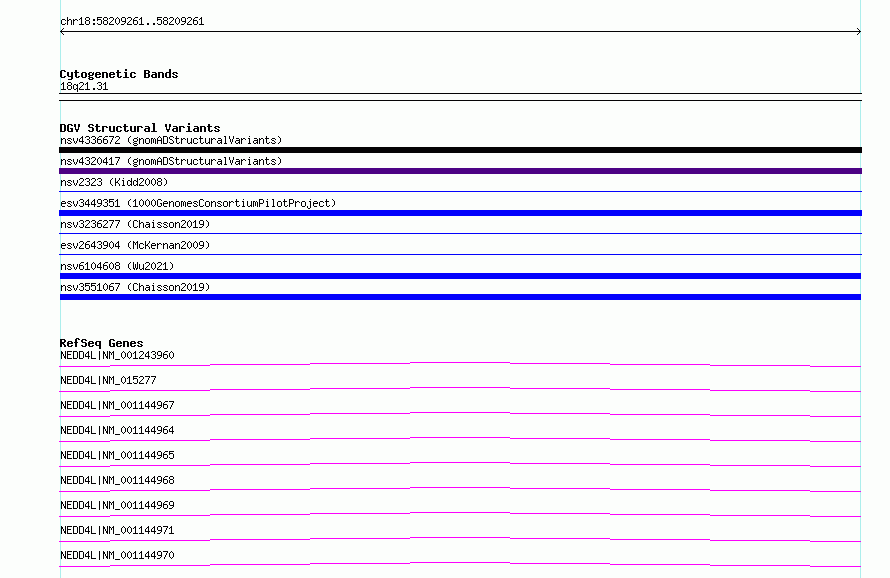Click the purple bar under nsv4320417
The width and height of the screenshot is (890, 578).
tap(460, 171)
